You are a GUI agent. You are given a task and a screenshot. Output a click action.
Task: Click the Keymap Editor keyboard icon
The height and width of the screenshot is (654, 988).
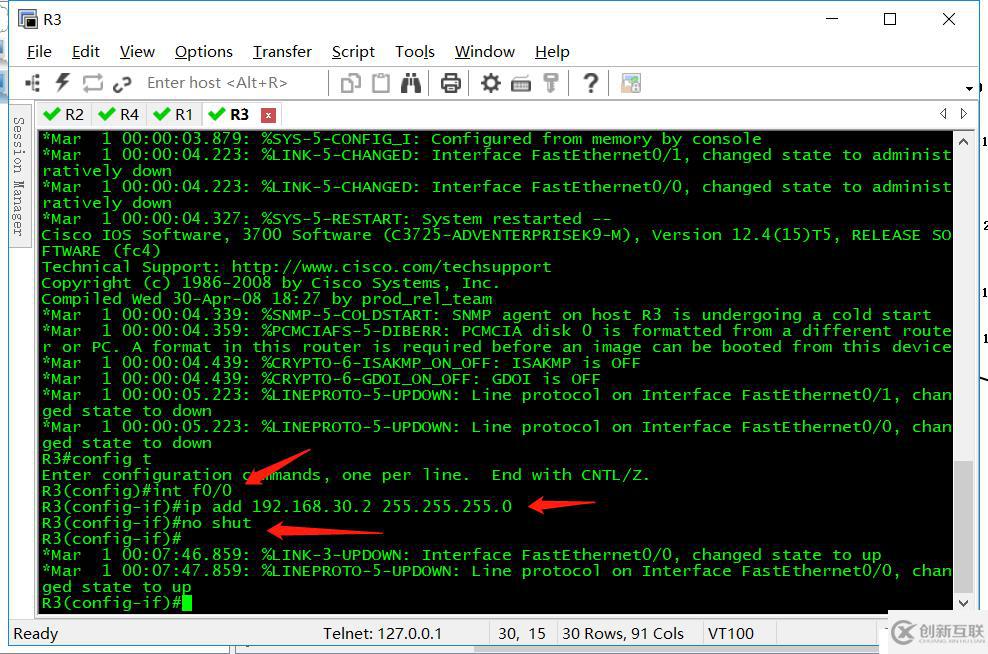tap(520, 84)
